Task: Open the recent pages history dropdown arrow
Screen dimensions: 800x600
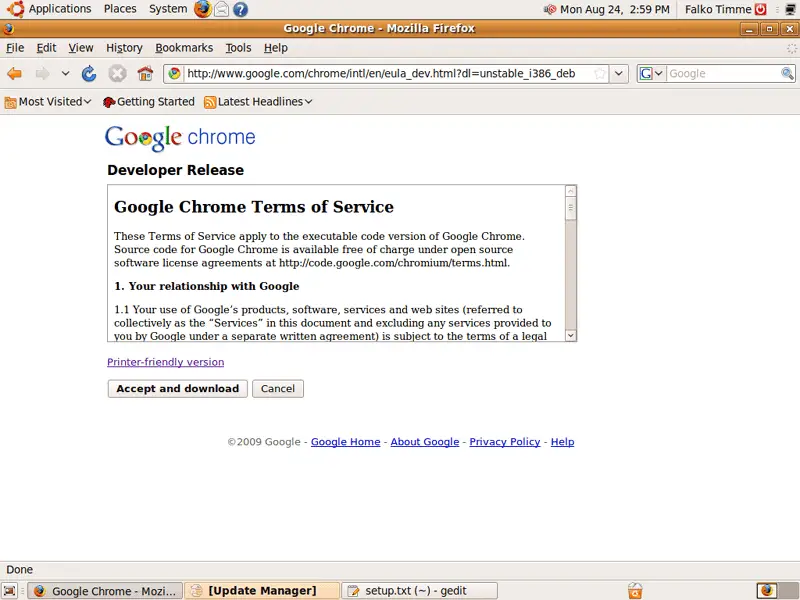Action: pos(65,74)
